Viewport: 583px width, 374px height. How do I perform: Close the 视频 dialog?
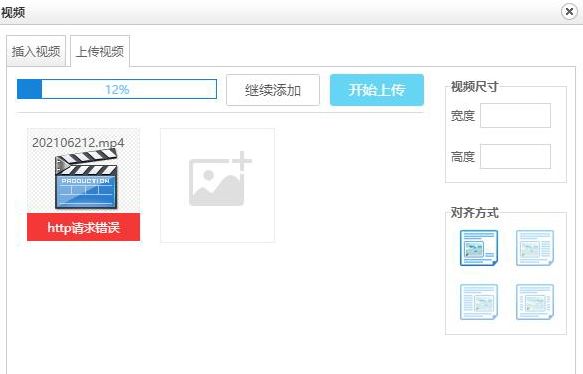pyautogui.click(x=569, y=12)
